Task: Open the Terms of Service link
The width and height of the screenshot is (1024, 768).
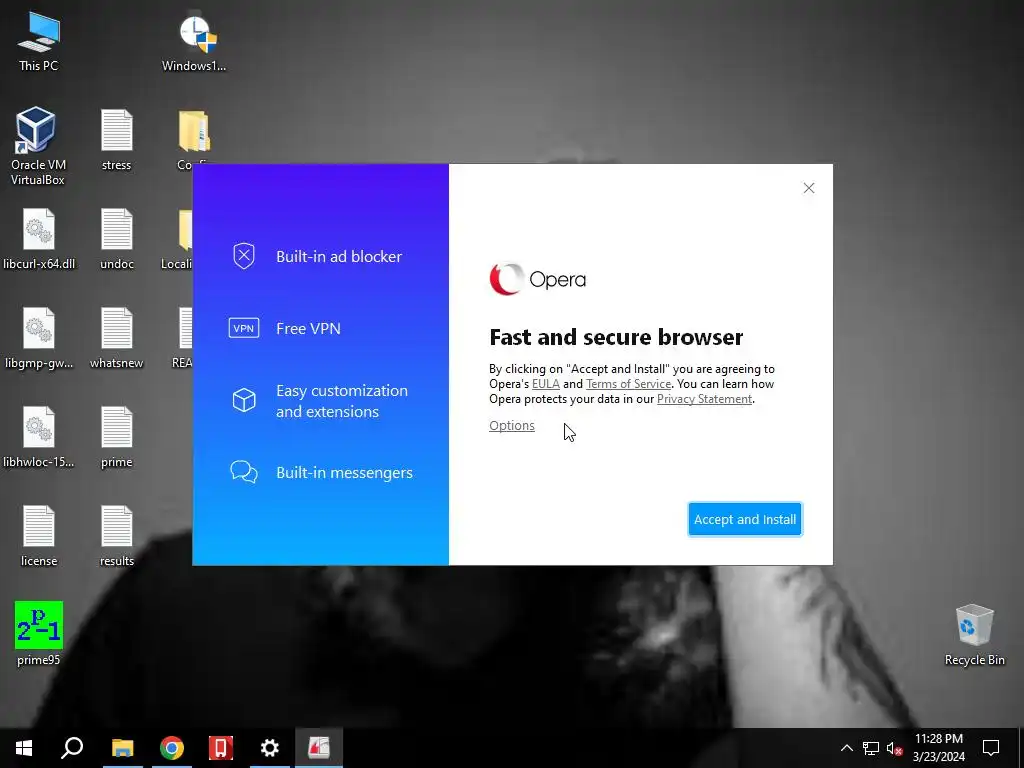Action: click(628, 384)
